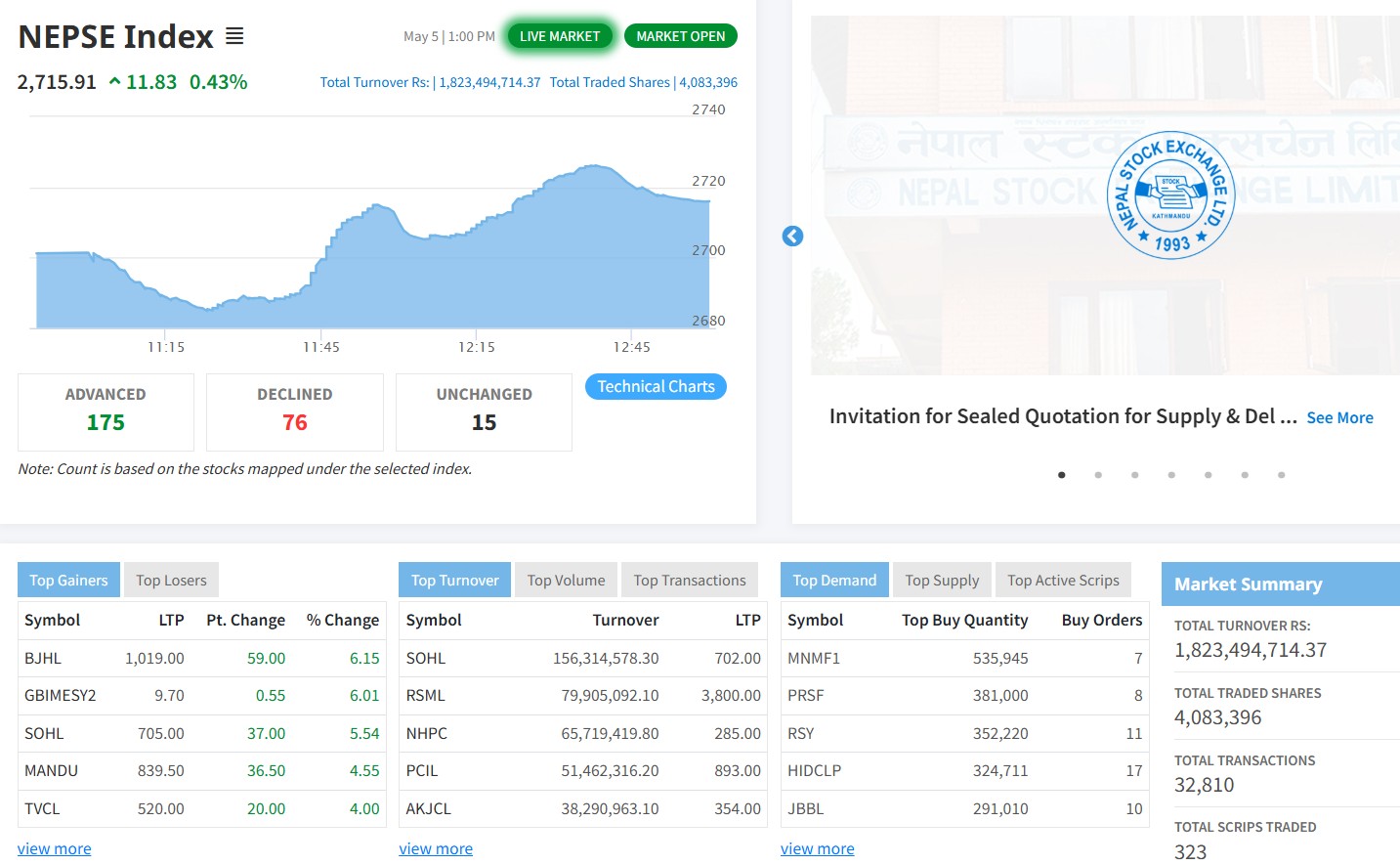Click the Top Buy Quantity column header
The width and height of the screenshot is (1400, 865).
tap(965, 621)
